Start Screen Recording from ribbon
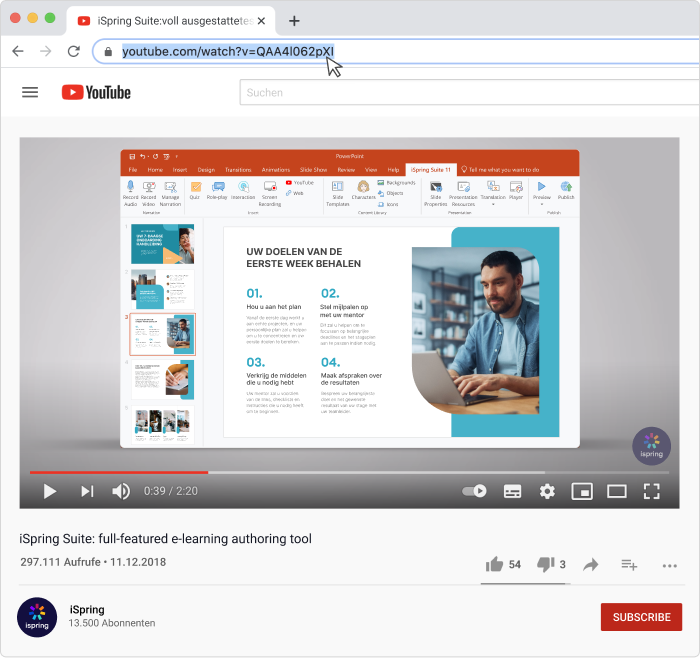Screen dimensions: 700x658 pyautogui.click(x=270, y=193)
